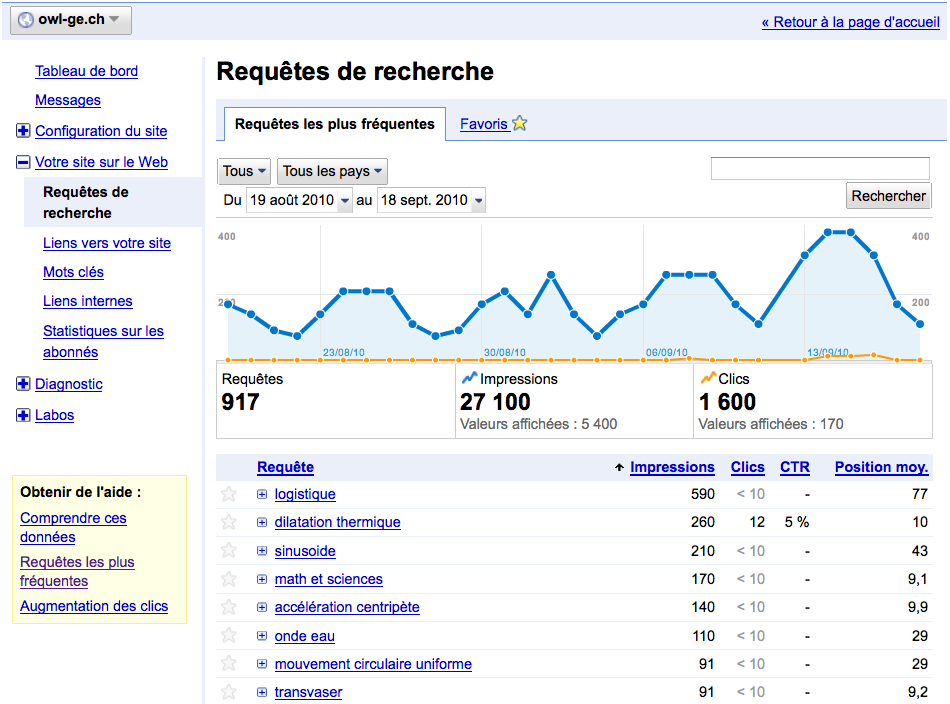950x704 pixels.
Task: Switch to the Favoris tab
Action: pos(483,124)
